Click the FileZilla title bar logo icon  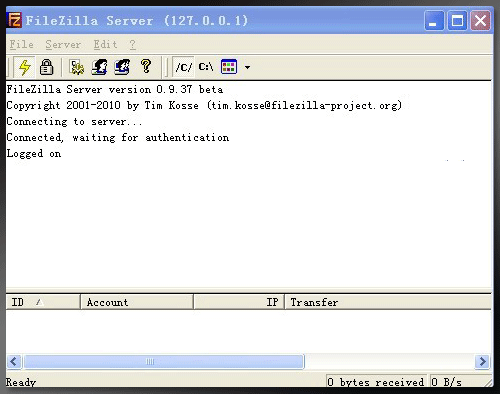(15, 20)
